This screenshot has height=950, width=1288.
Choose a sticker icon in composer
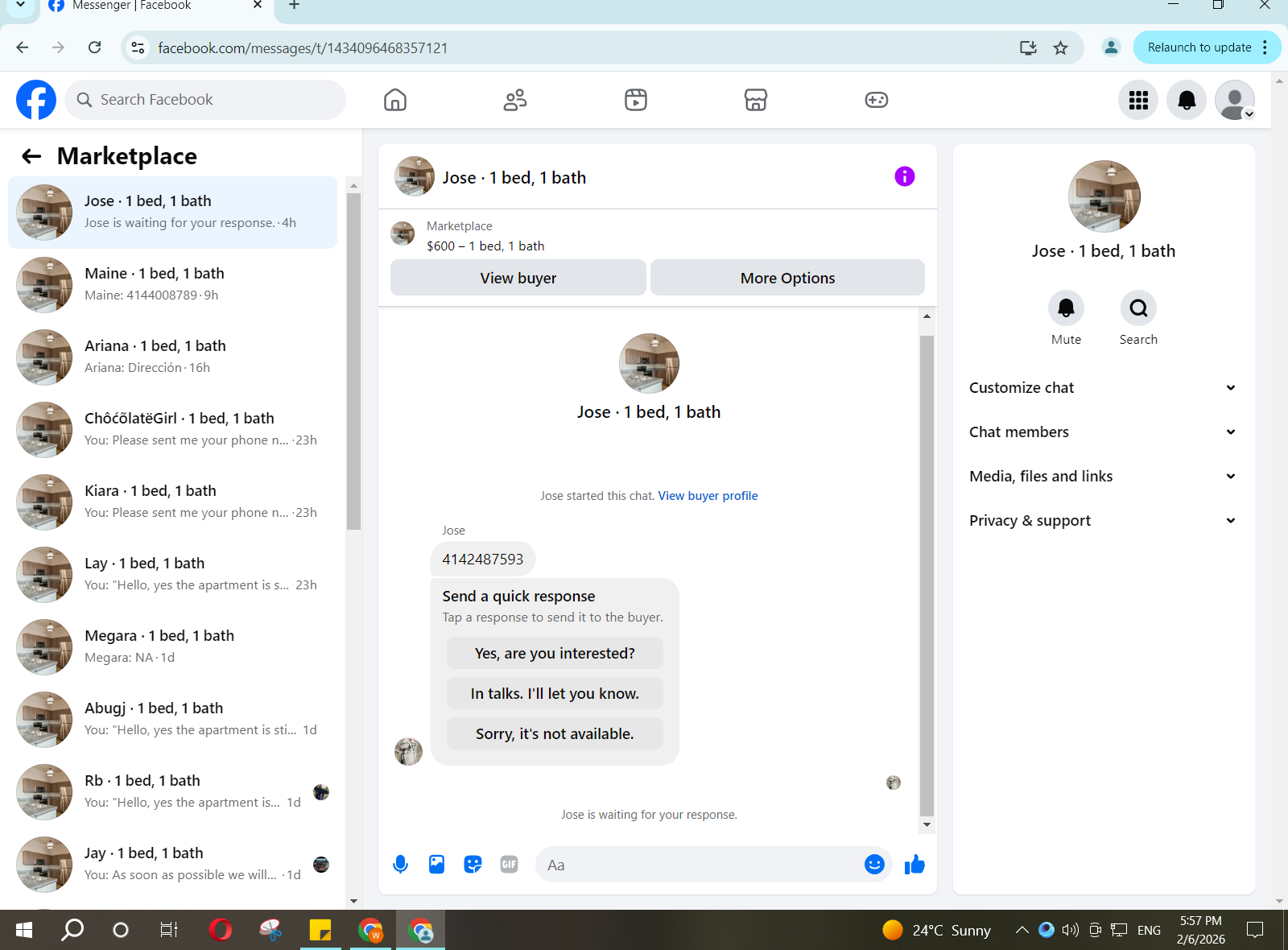473,865
